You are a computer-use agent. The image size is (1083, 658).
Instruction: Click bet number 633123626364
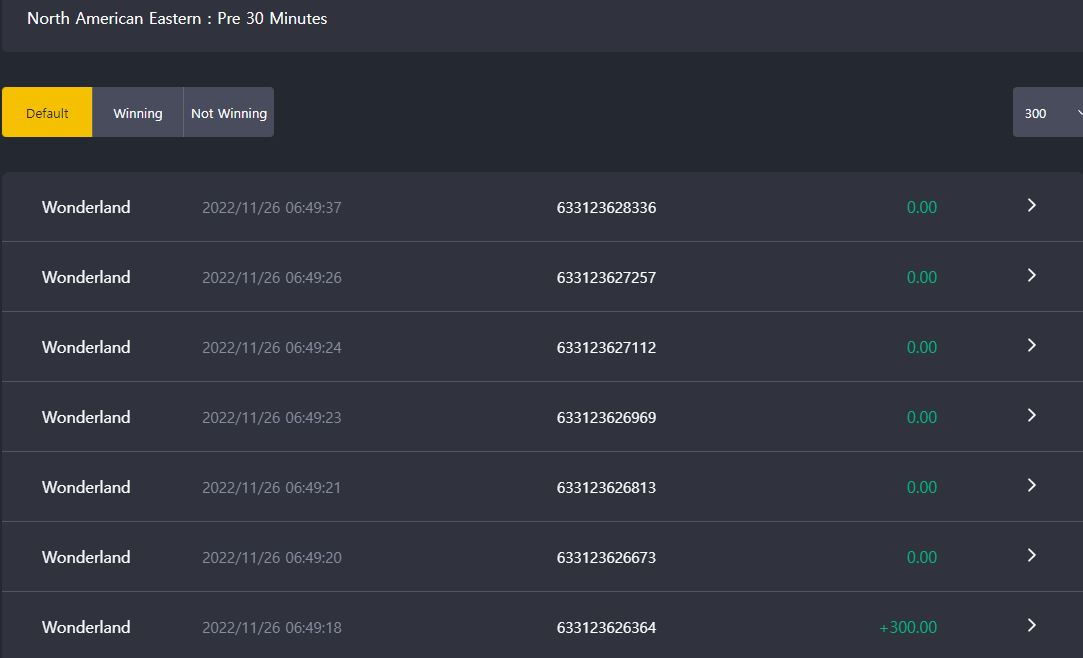(x=606, y=627)
